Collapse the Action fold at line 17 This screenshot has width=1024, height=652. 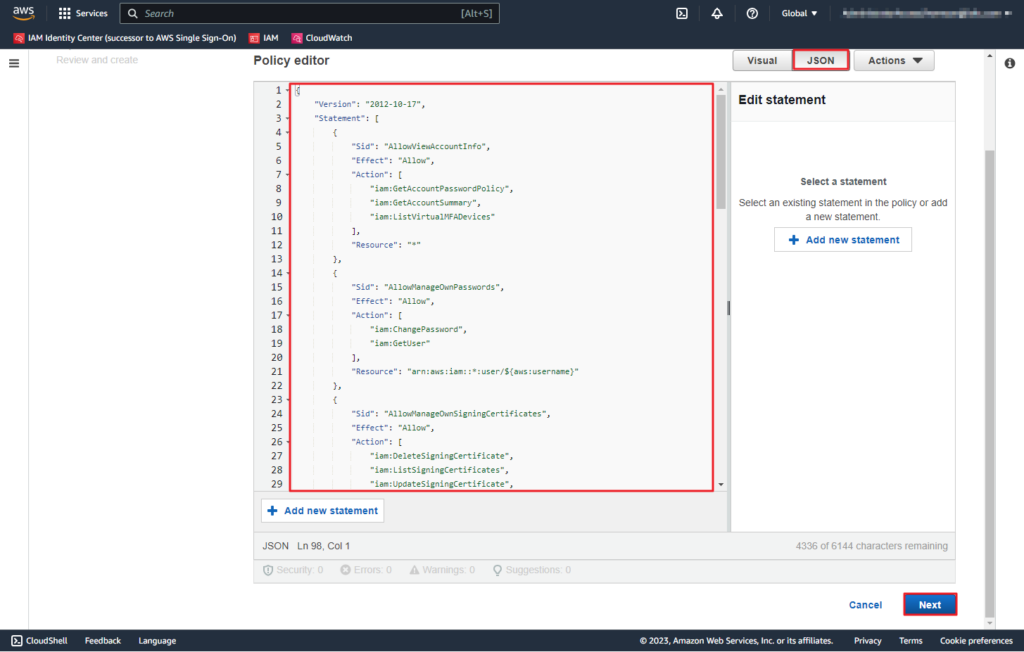point(288,315)
